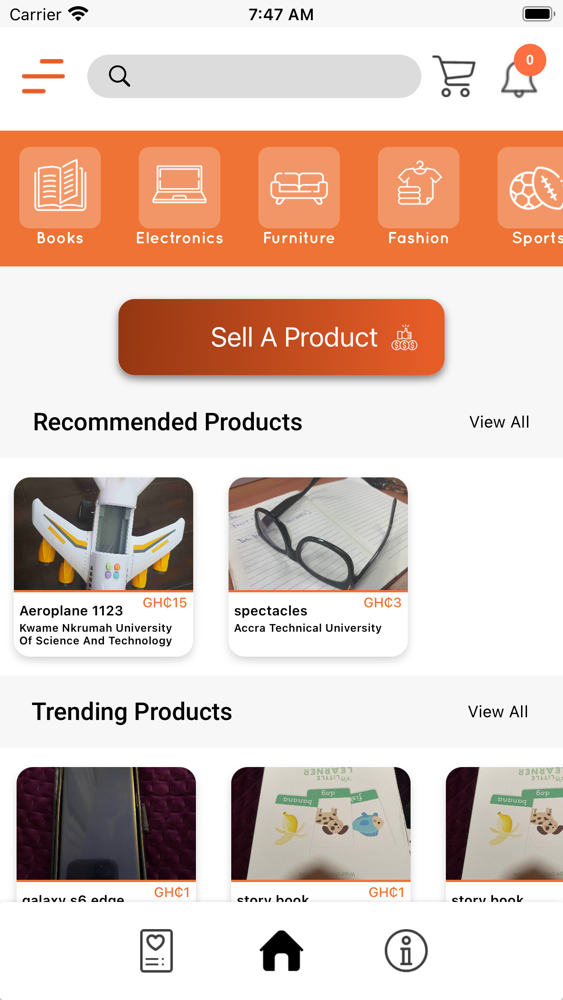Select the Electronics category icon

point(180,188)
